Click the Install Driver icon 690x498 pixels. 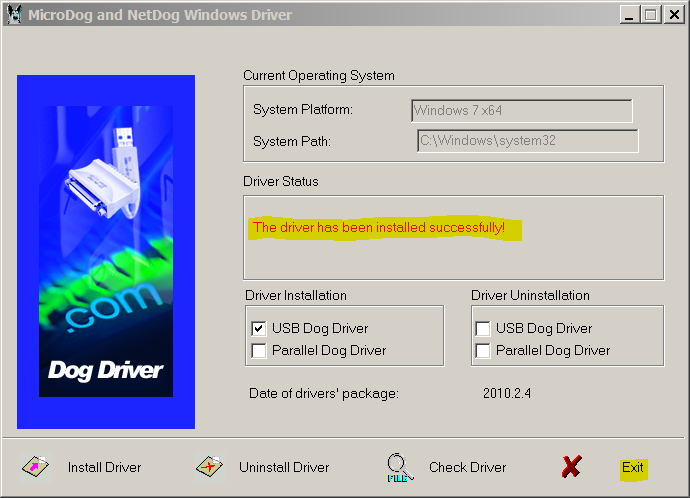click(36, 467)
